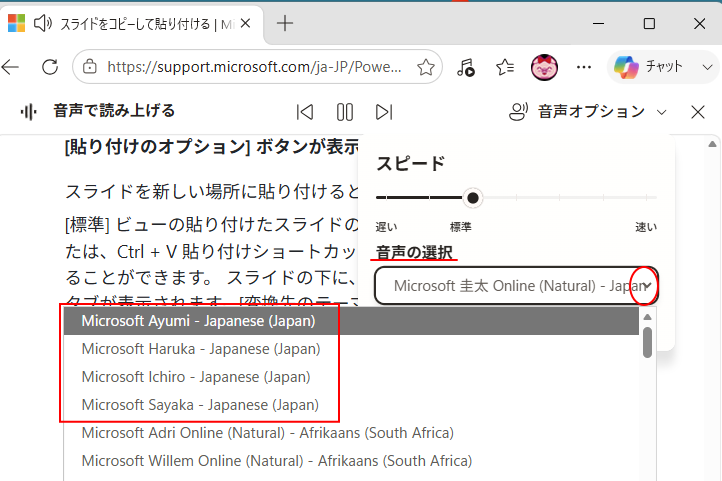Open the media control music icon
The image size is (722, 481).
click(466, 67)
